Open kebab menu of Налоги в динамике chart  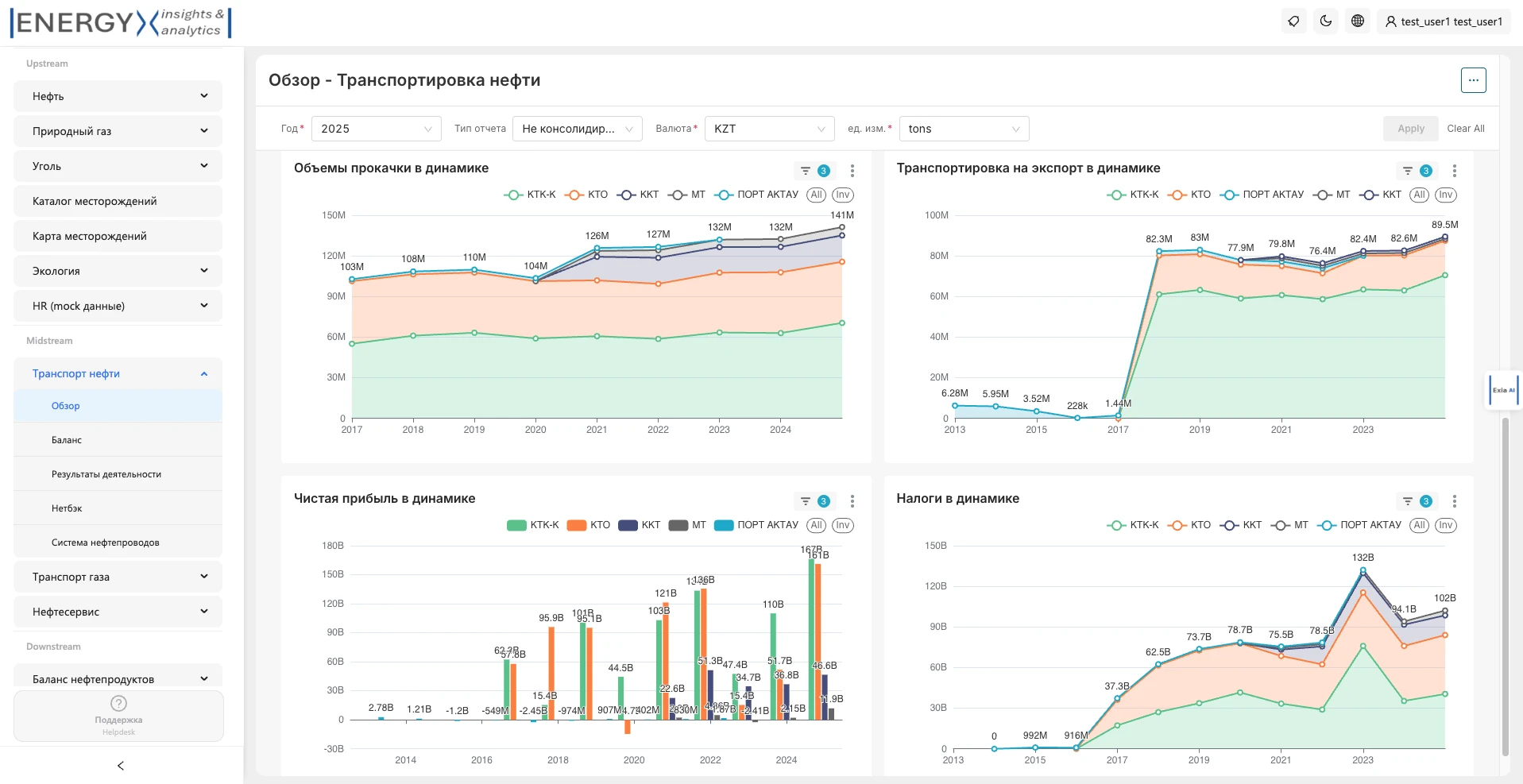pyautogui.click(x=1455, y=501)
